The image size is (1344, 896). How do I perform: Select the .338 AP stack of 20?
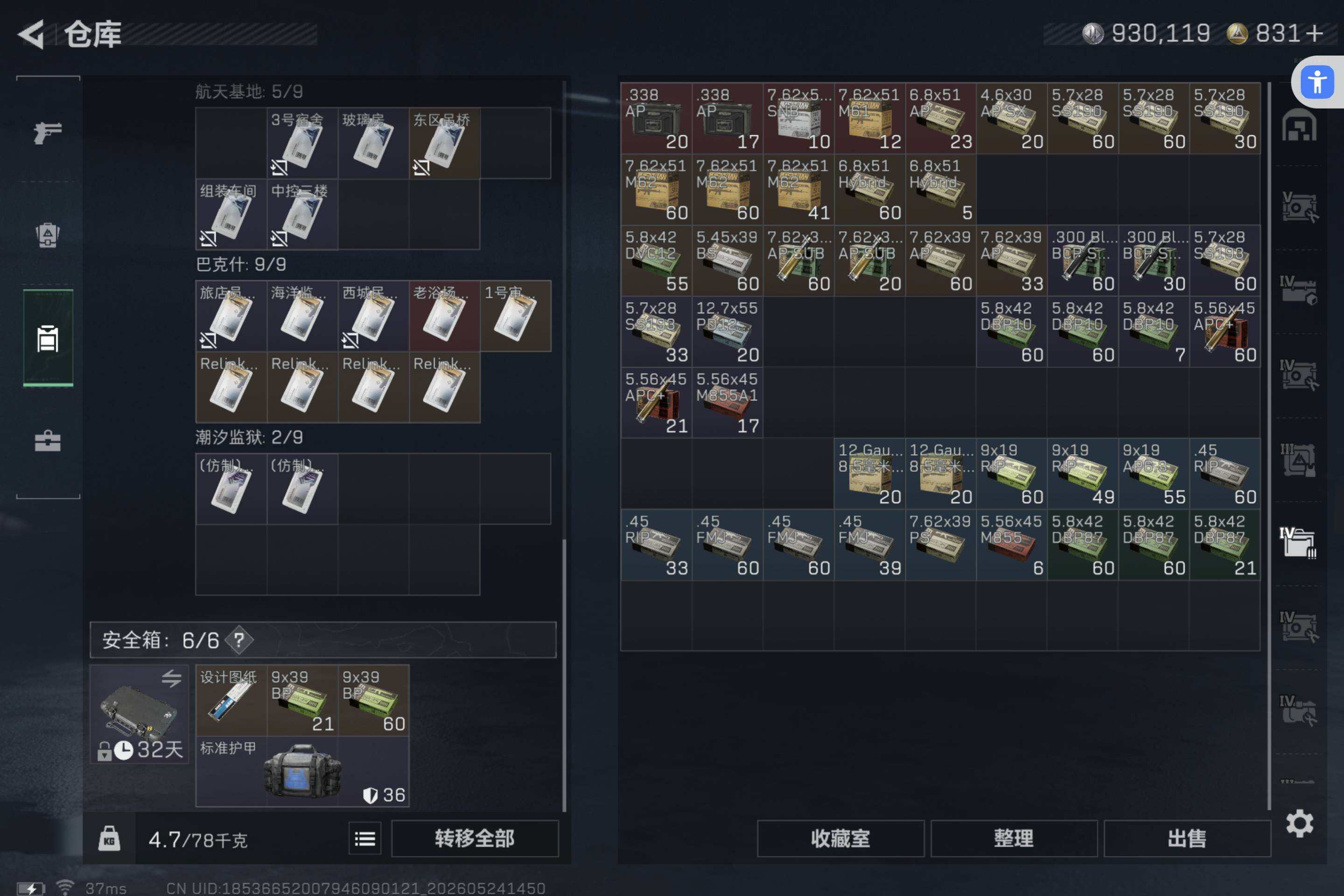[x=656, y=118]
